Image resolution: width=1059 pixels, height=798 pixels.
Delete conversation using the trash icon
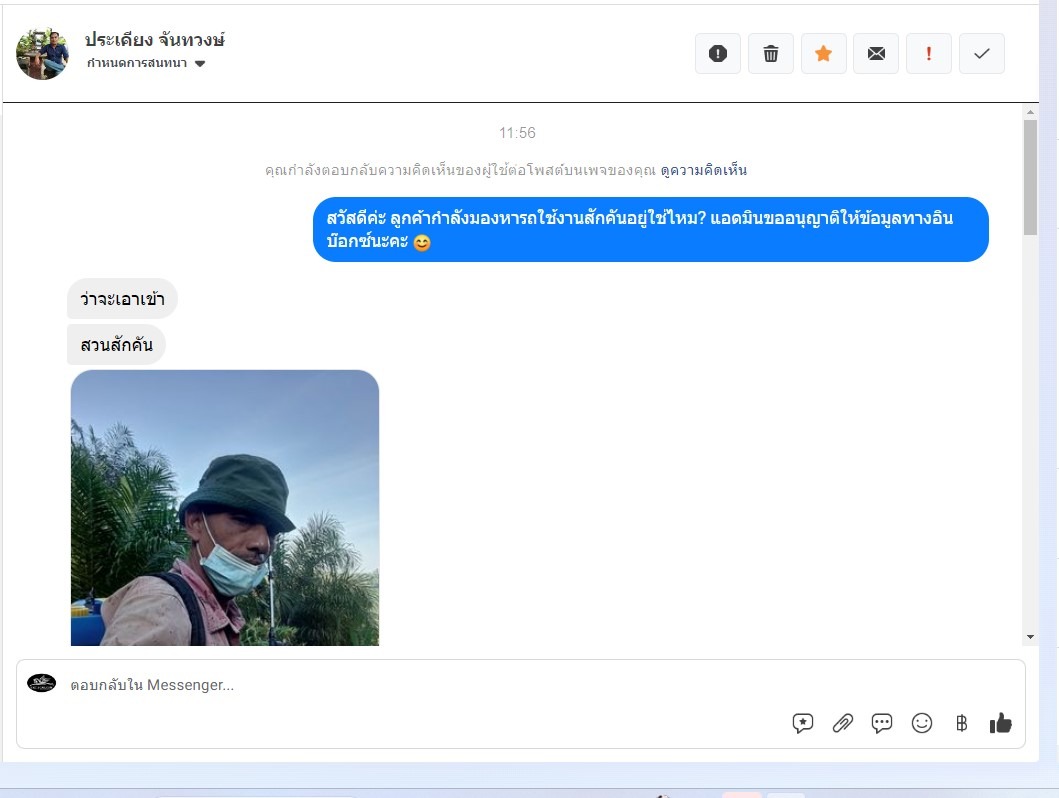point(771,53)
